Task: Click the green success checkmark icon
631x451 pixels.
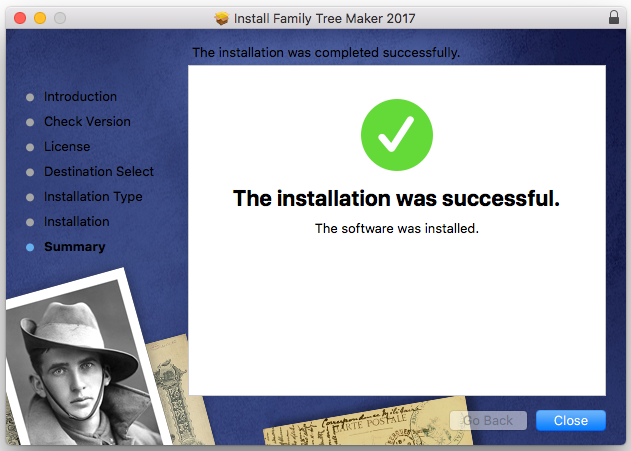Action: tap(397, 135)
